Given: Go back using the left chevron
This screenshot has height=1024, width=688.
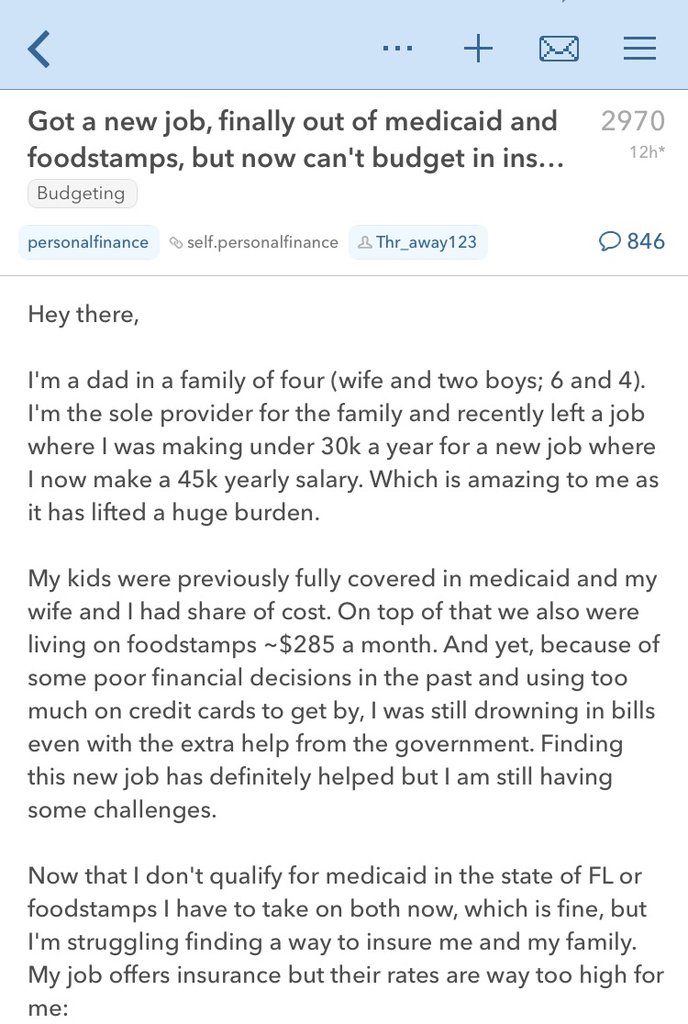Looking at the screenshot, I should point(39,49).
